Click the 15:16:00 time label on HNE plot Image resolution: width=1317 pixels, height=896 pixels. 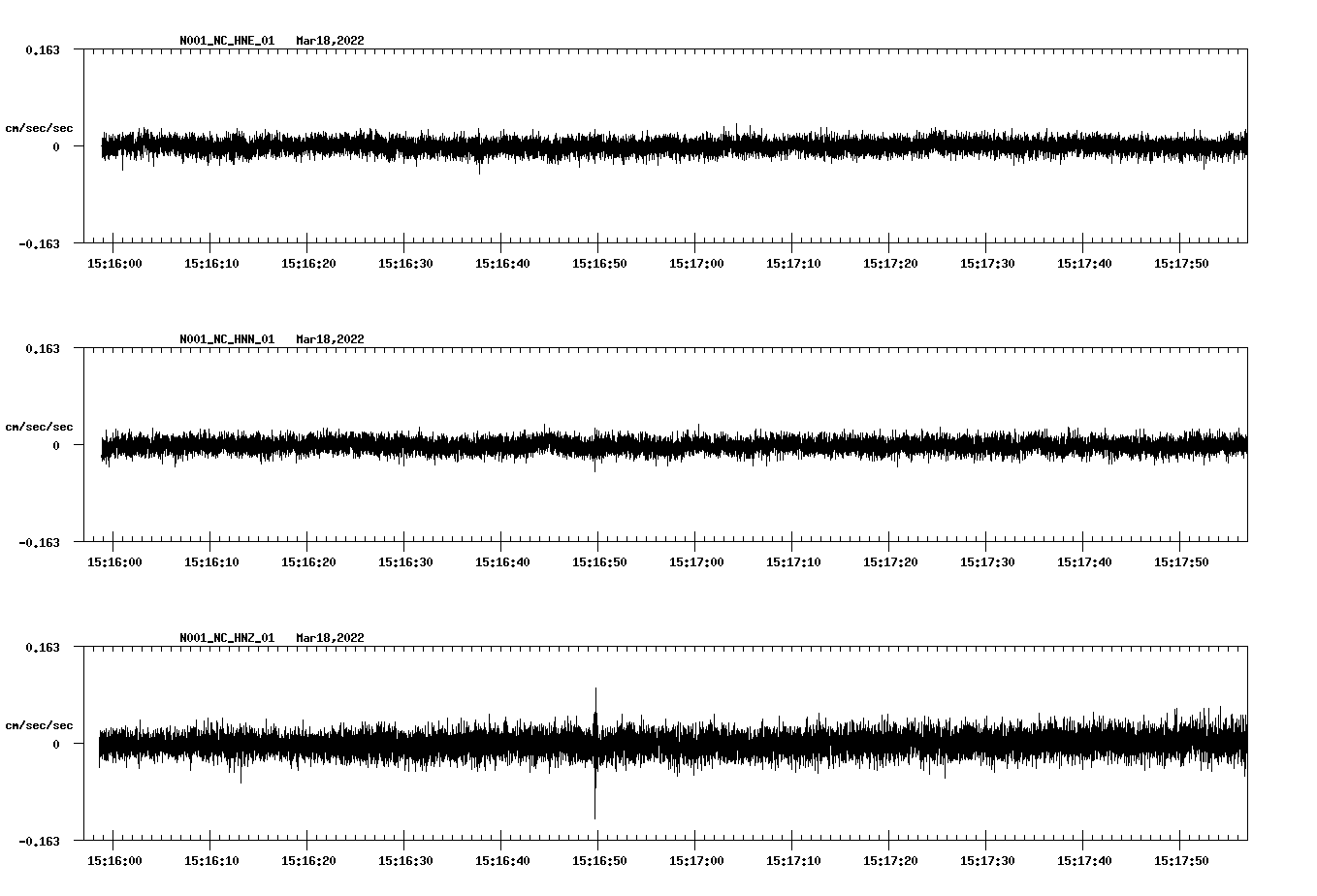tap(114, 264)
